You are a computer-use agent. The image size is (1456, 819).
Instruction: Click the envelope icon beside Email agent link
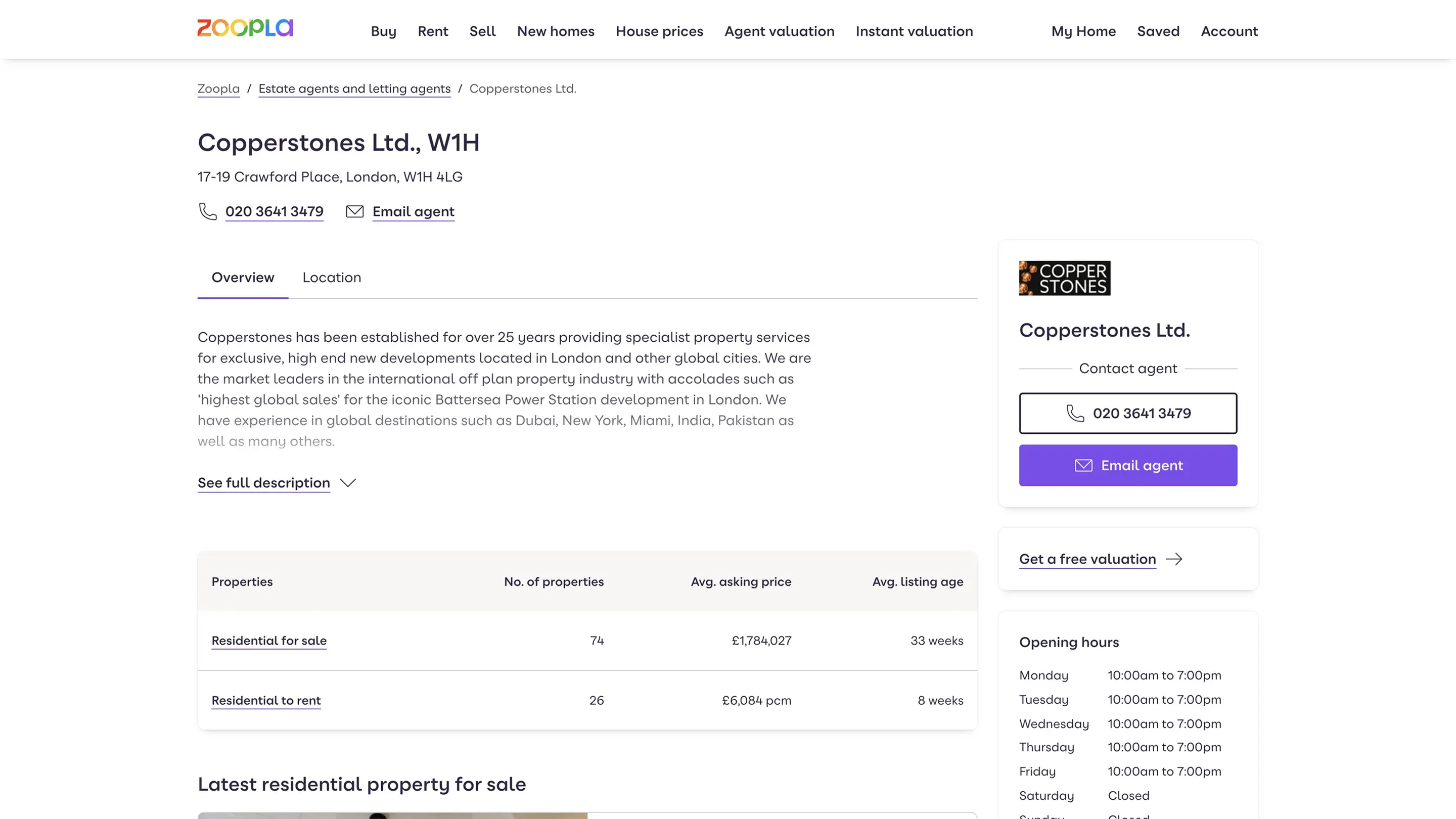pyautogui.click(x=354, y=211)
